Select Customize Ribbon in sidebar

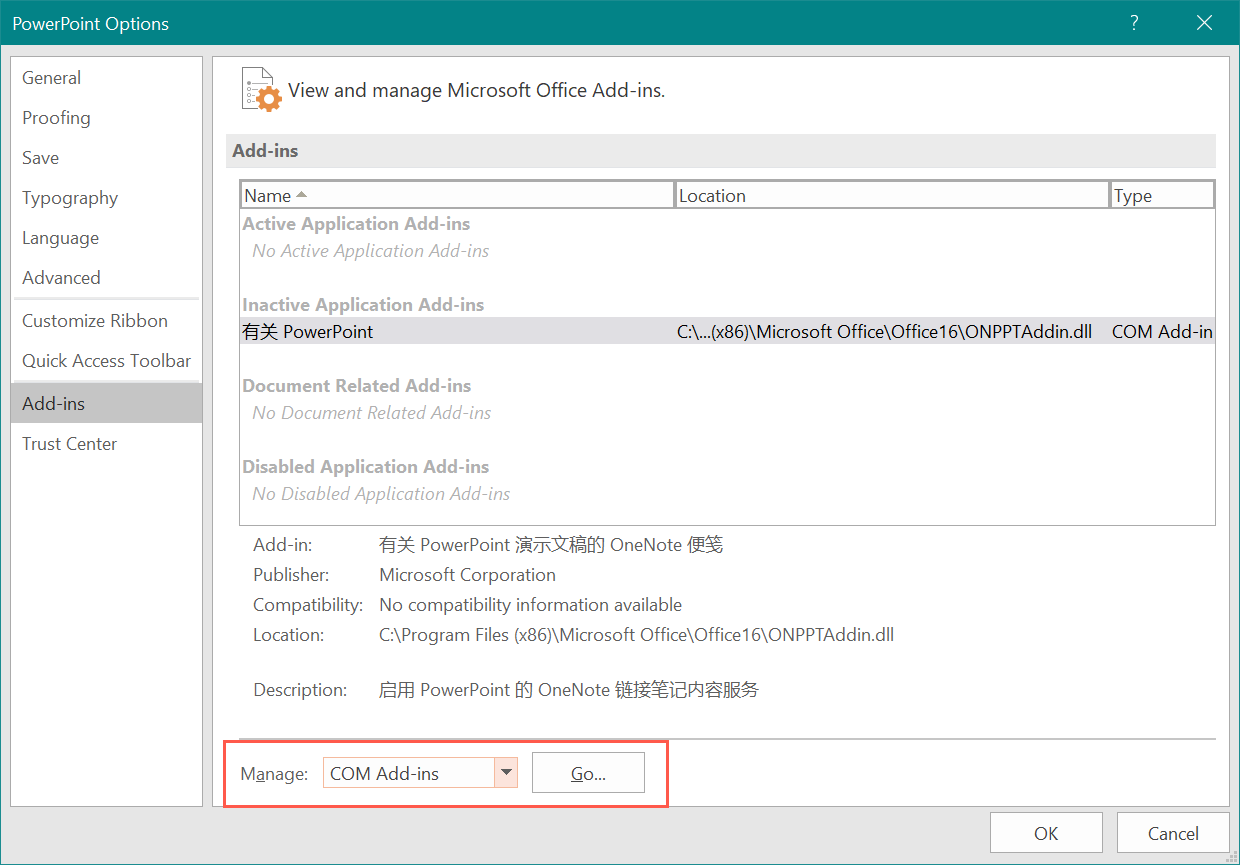pos(95,321)
